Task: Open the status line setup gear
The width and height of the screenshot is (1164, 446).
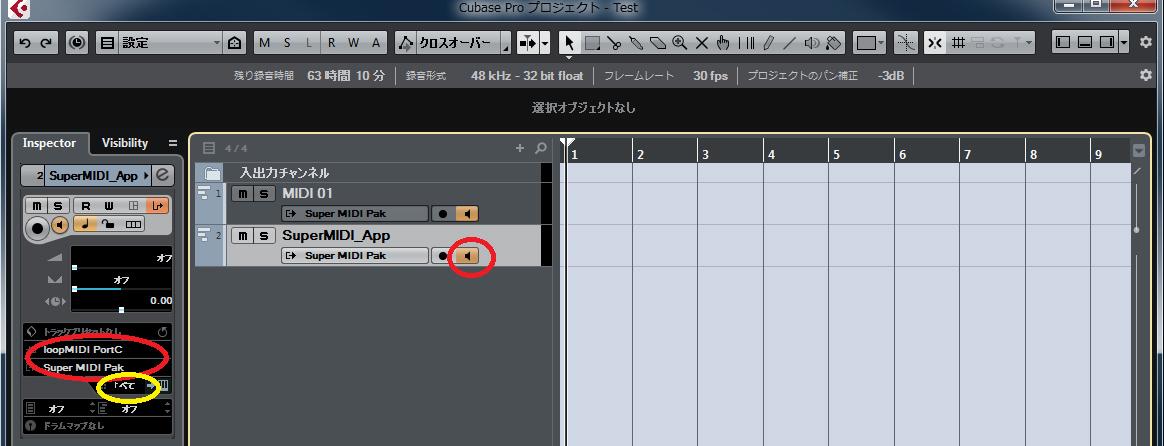Action: (x=1145, y=76)
